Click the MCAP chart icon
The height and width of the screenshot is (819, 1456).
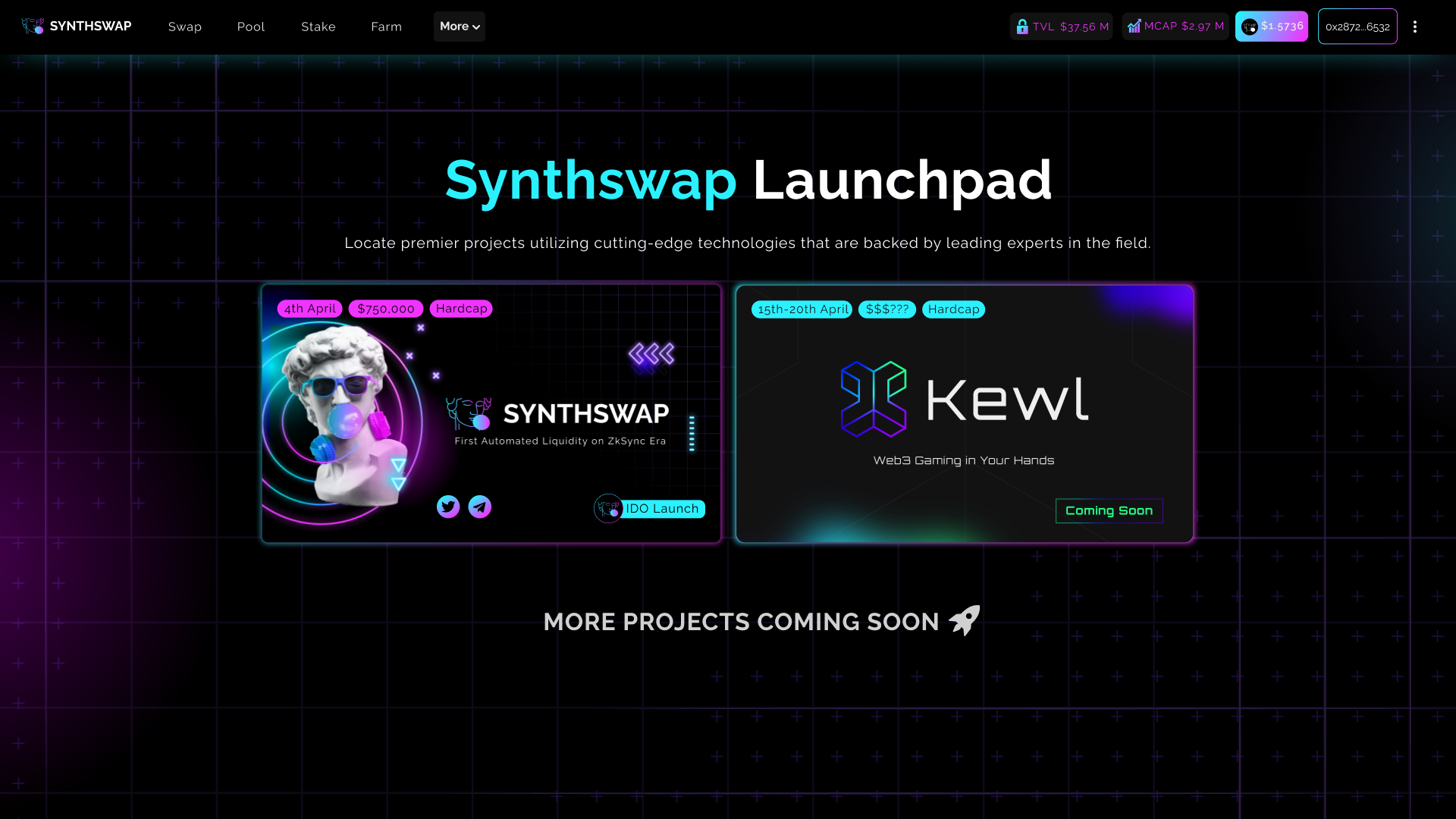click(1134, 27)
